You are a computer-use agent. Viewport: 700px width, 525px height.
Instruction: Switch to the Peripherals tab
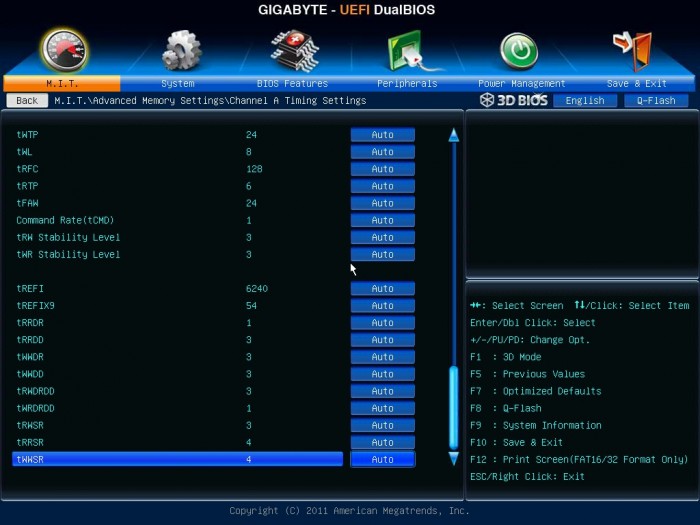pos(407,83)
